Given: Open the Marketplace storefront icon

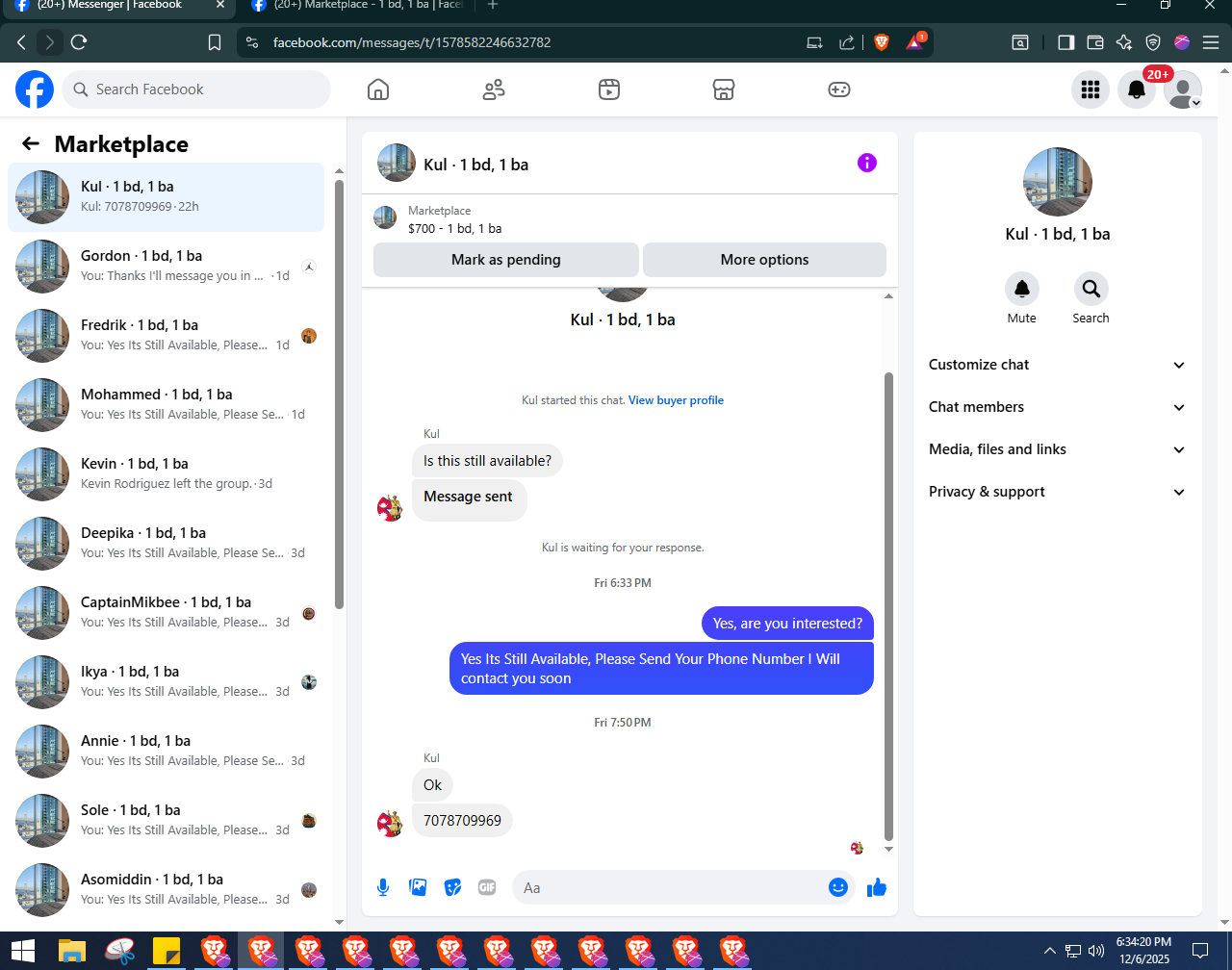Looking at the screenshot, I should coord(724,89).
